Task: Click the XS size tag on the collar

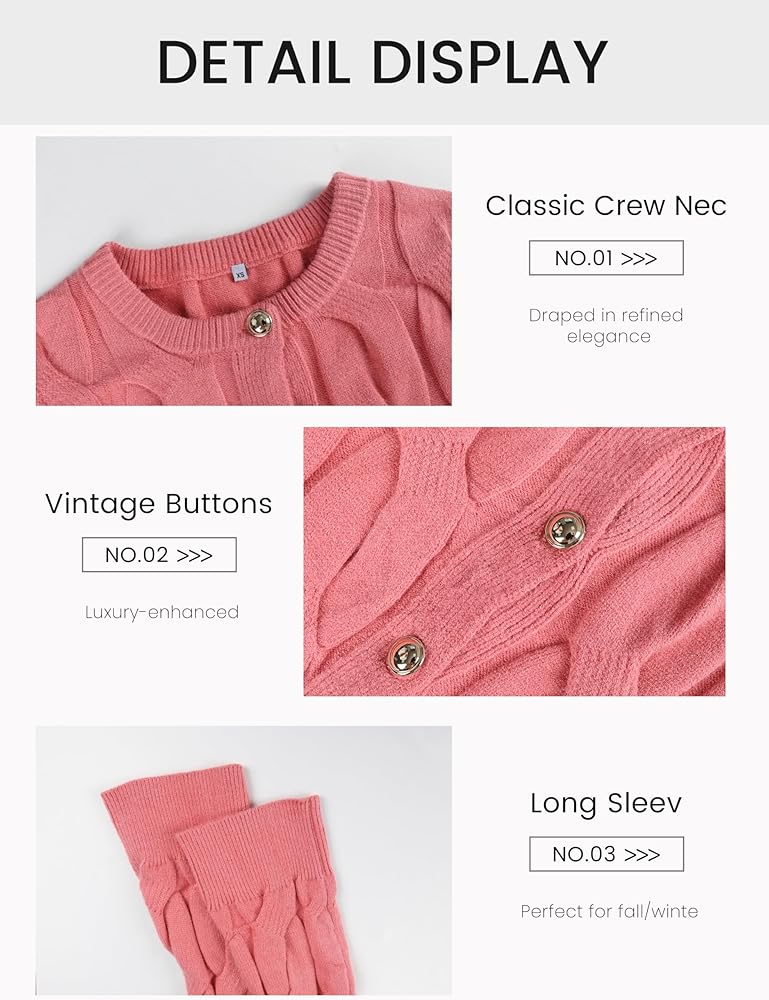Action: pos(240,272)
